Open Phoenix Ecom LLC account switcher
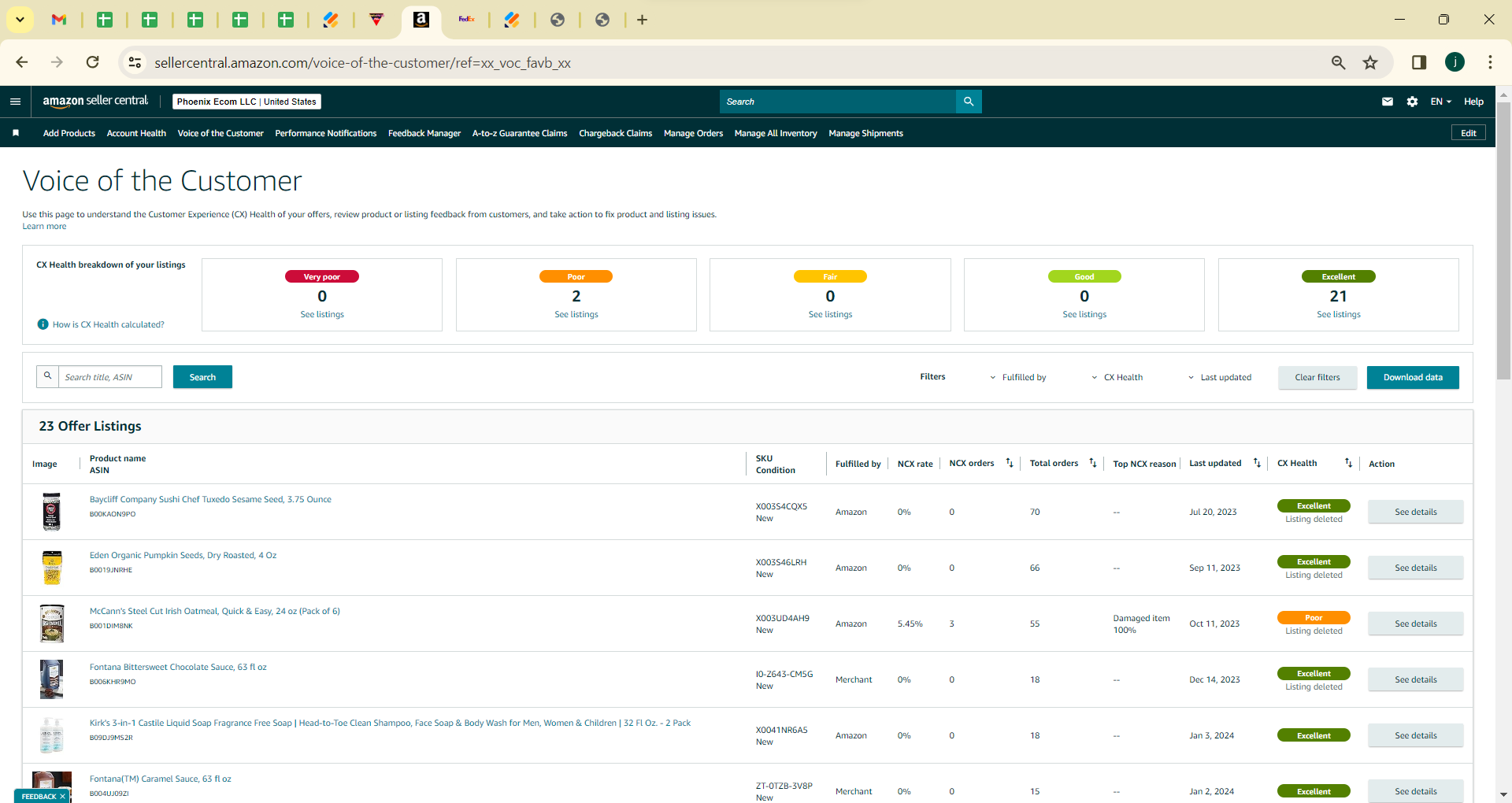 click(246, 102)
